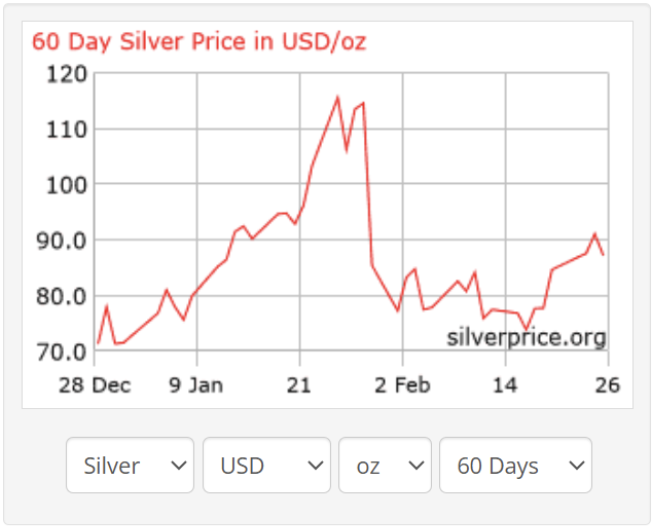Select the "14" date axis label
Screen dimensions: 654x530
coord(506,385)
